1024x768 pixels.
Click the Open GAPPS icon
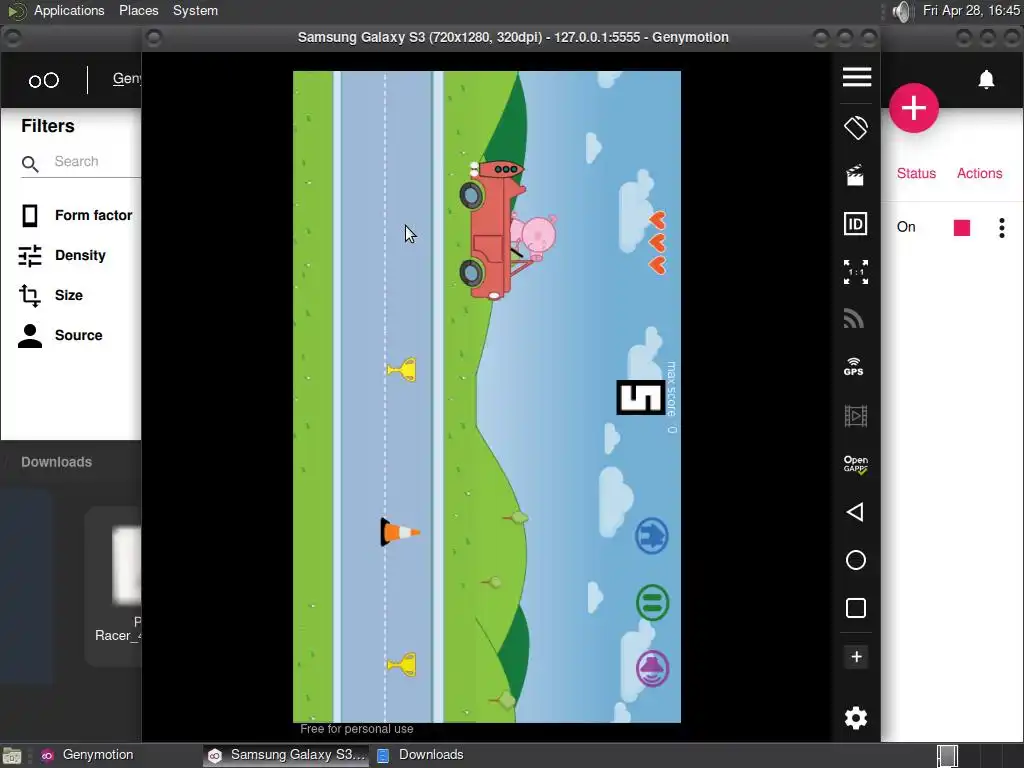856,464
